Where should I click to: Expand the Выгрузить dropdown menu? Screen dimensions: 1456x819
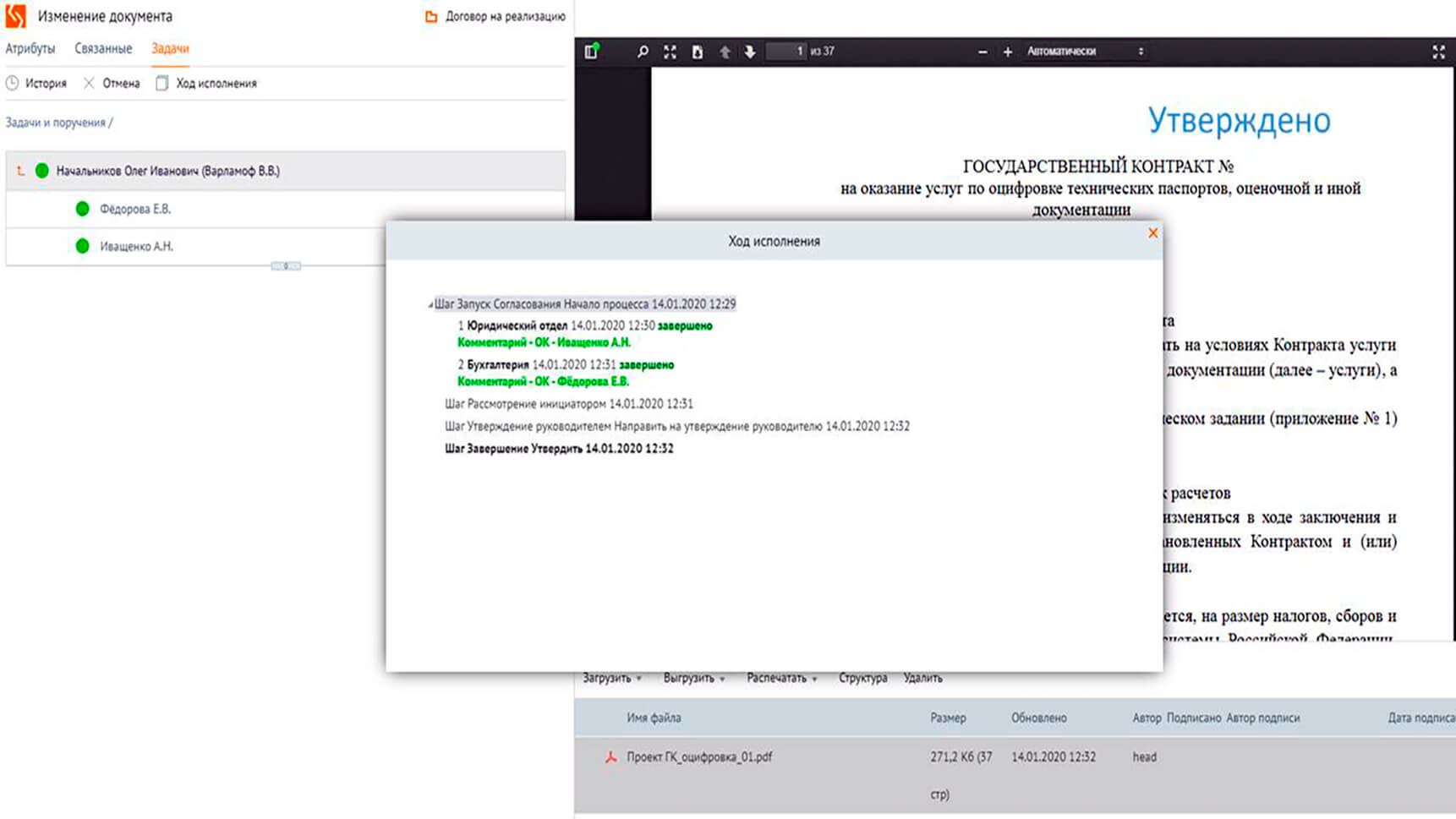[x=694, y=678]
